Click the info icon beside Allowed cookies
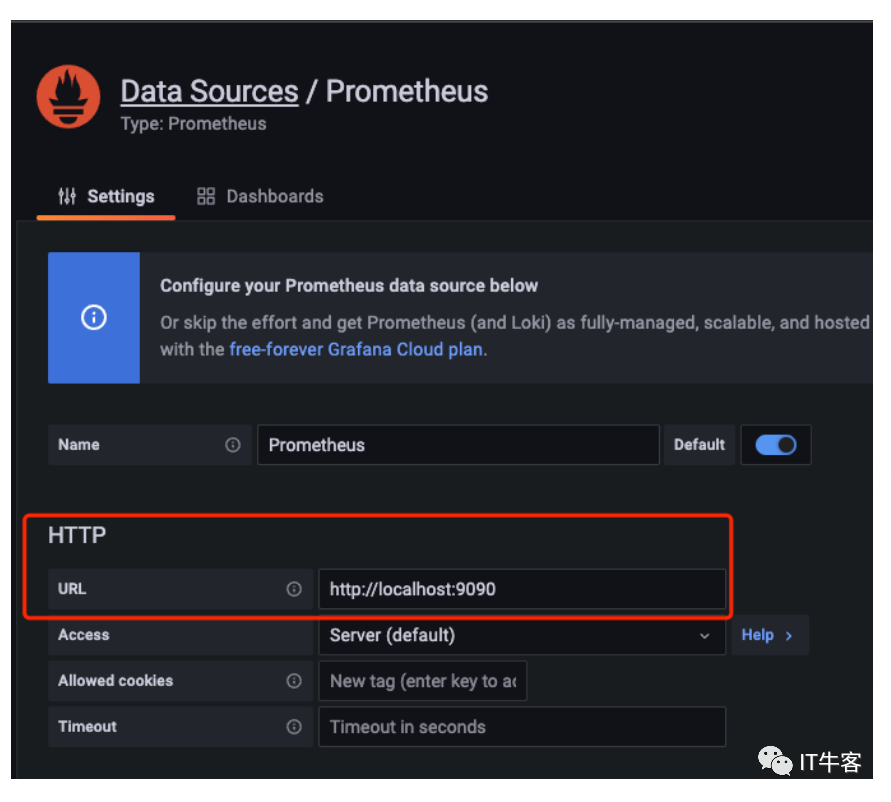The width and height of the screenshot is (891, 802). 294,681
